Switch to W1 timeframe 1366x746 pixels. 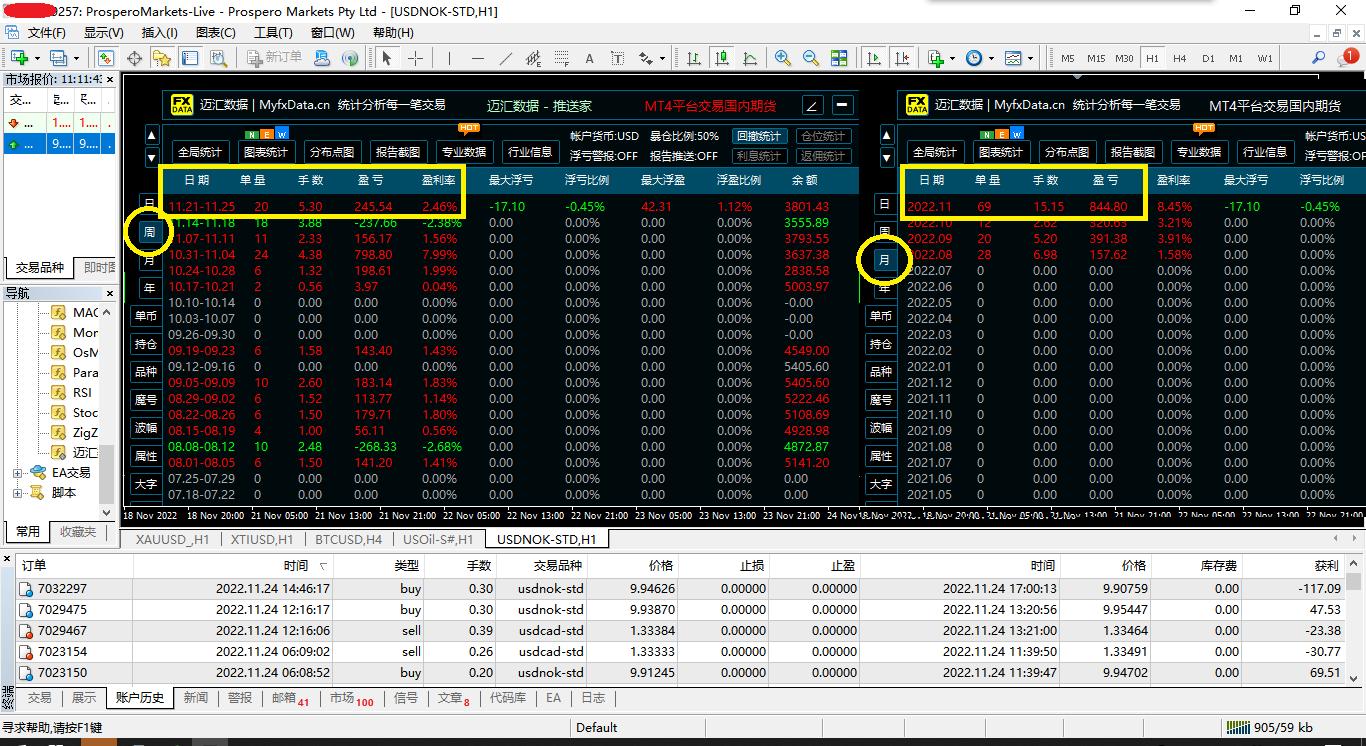tap(1265, 58)
